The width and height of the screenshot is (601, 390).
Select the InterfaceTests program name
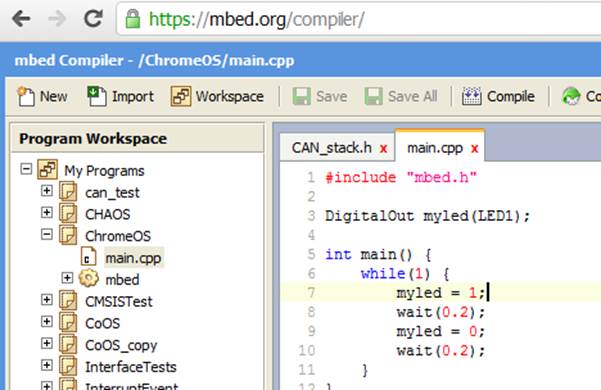(131, 367)
